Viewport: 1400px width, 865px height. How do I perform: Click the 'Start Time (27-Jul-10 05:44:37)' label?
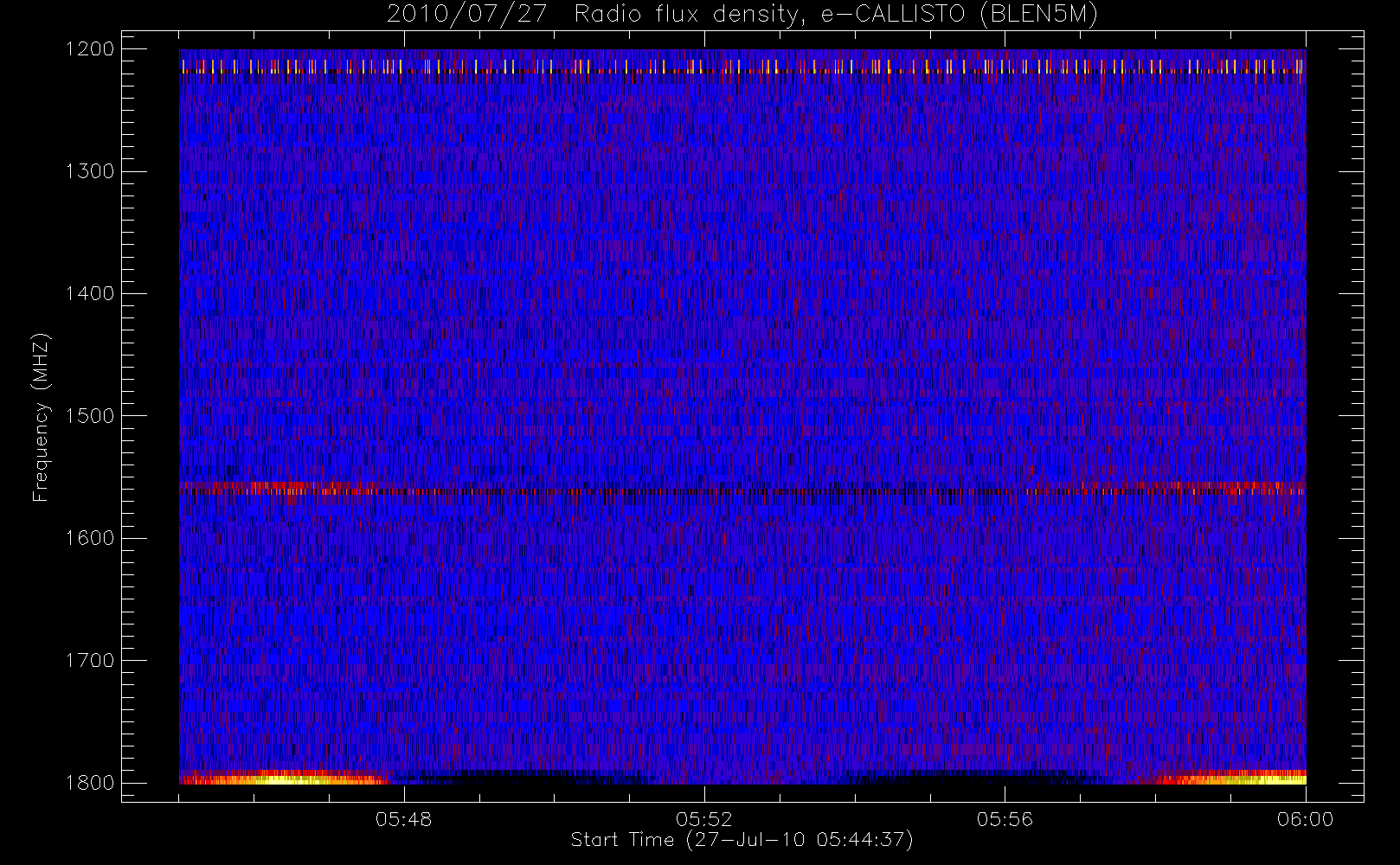(x=742, y=840)
